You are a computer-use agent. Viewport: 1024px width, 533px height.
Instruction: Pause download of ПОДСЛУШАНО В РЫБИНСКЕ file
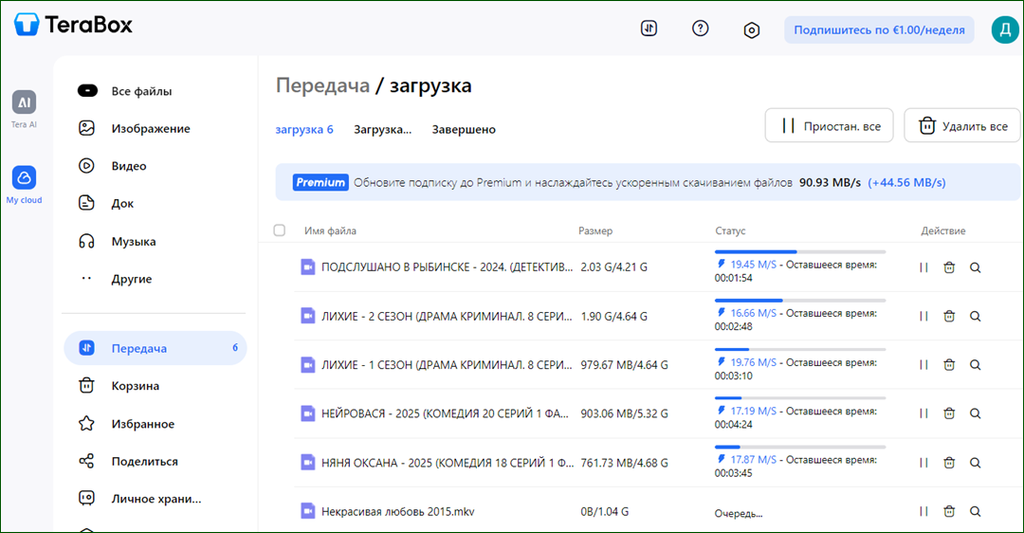click(x=923, y=267)
